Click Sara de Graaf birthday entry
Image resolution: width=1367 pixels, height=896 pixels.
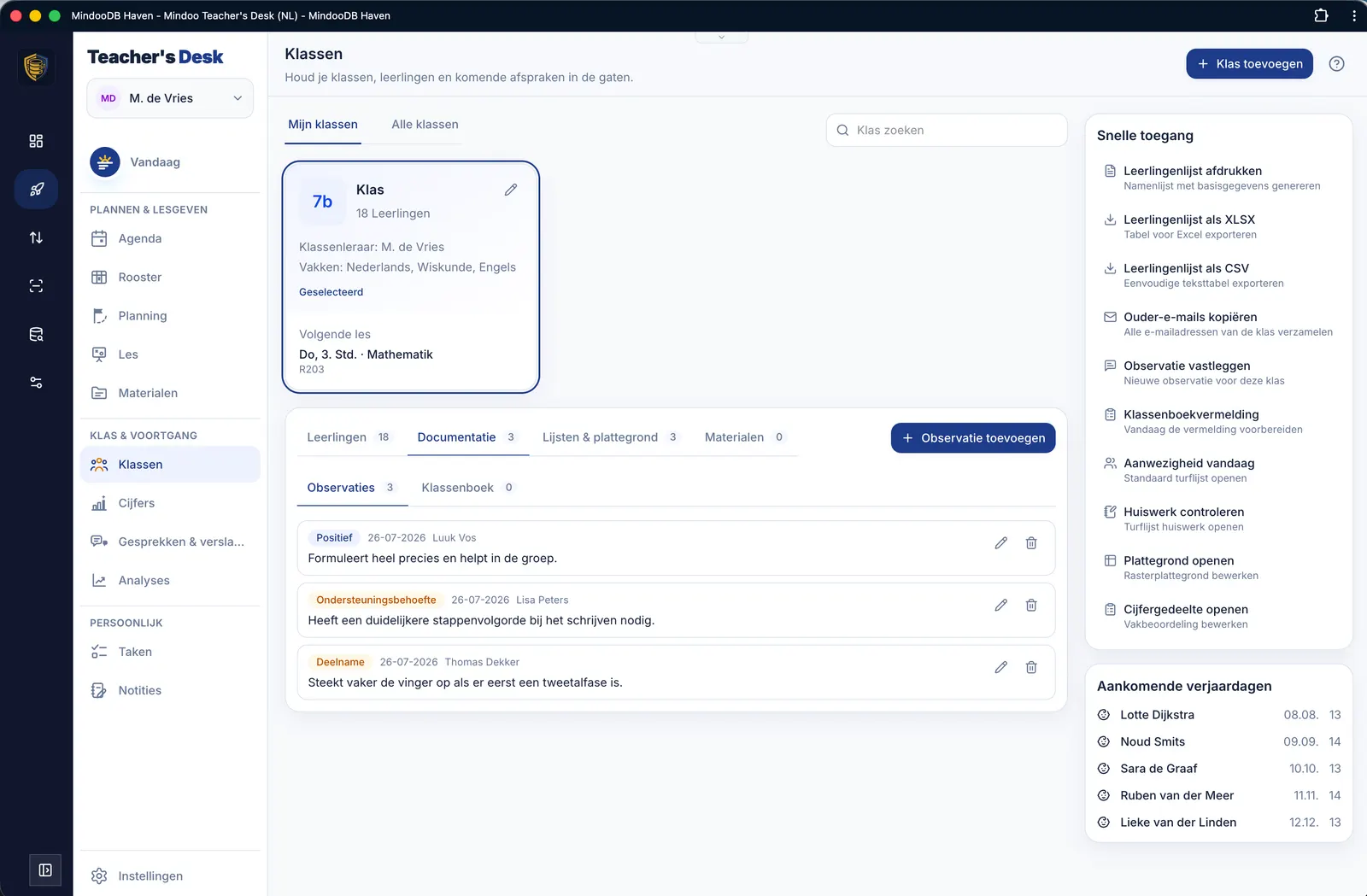1218,769
